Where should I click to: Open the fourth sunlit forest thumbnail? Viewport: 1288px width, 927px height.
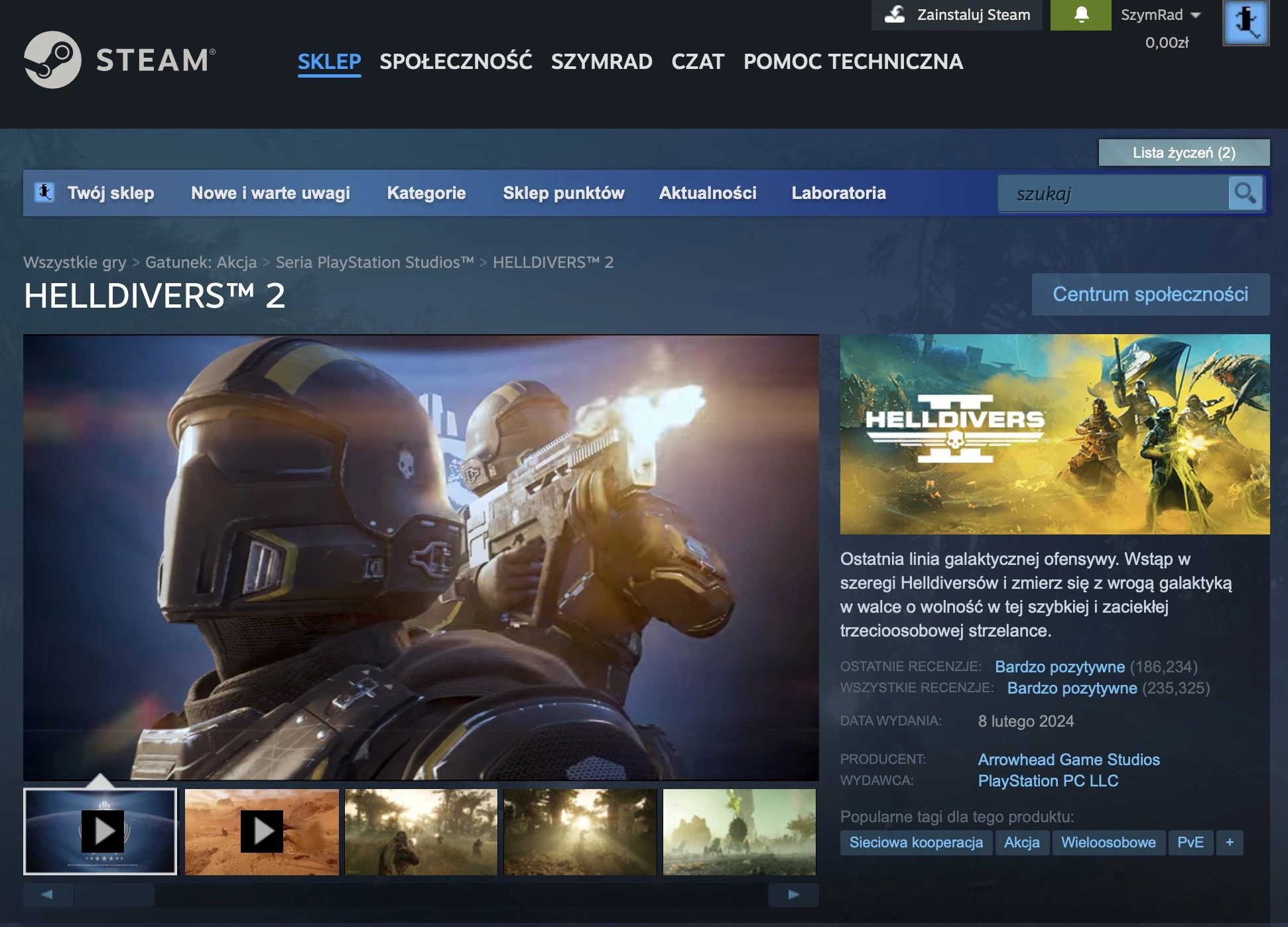(x=580, y=832)
